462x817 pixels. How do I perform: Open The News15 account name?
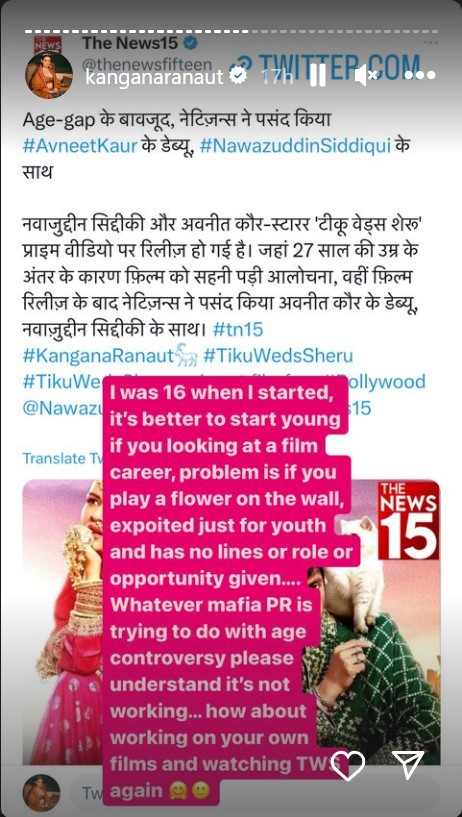[x=130, y=43]
